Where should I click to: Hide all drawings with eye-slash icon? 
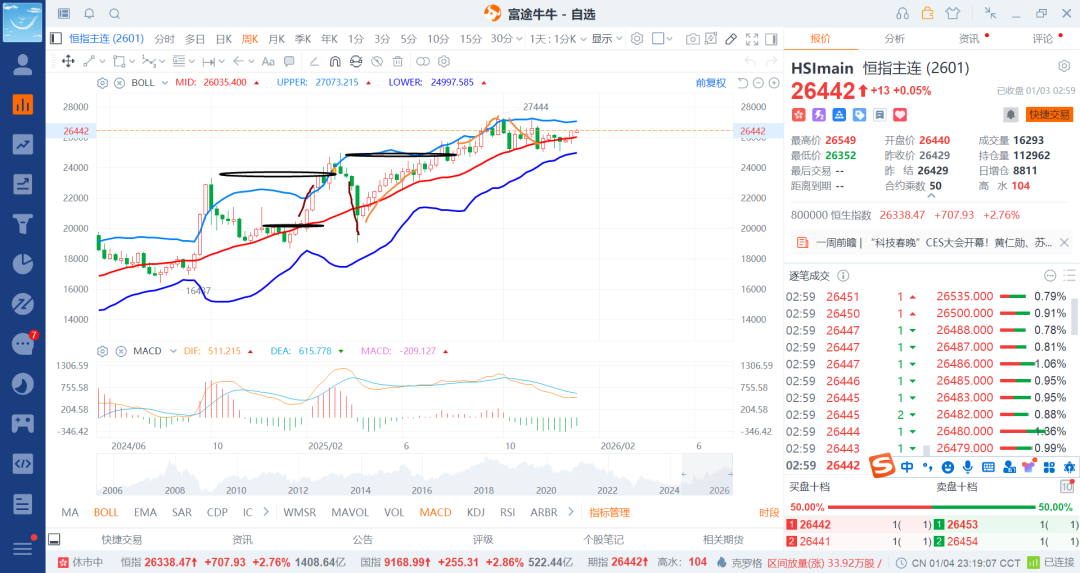tap(376, 61)
